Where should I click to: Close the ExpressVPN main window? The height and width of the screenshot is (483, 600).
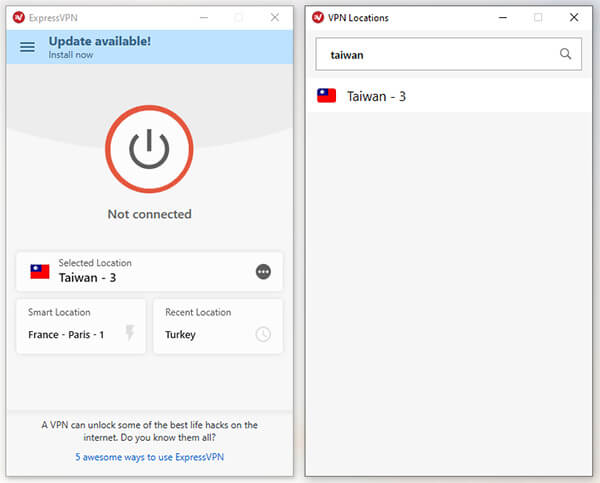[275, 17]
